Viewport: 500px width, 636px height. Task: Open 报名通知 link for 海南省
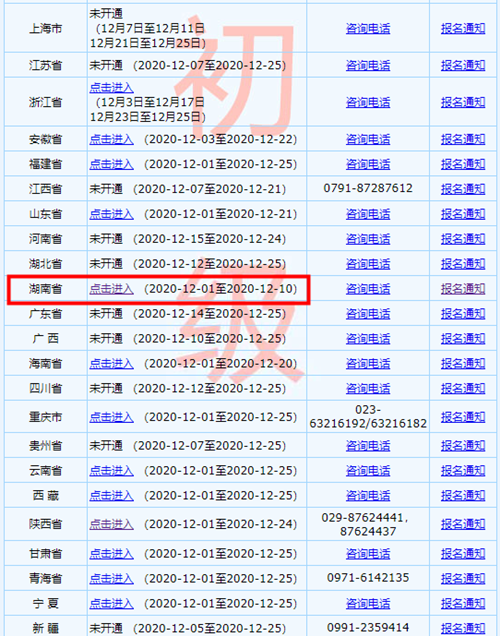(x=463, y=363)
